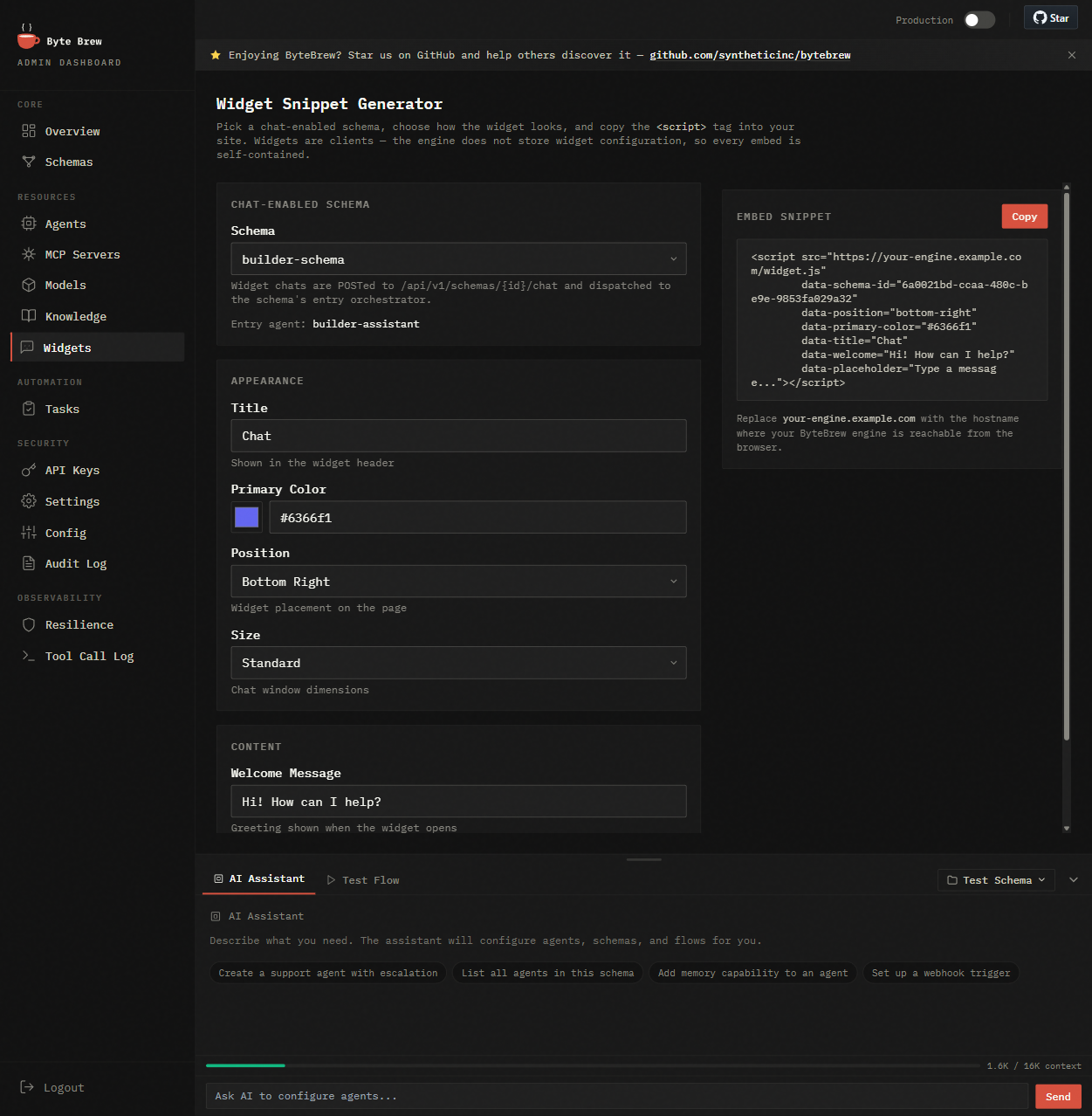Click the builder-assistant entry agent text

(366, 324)
